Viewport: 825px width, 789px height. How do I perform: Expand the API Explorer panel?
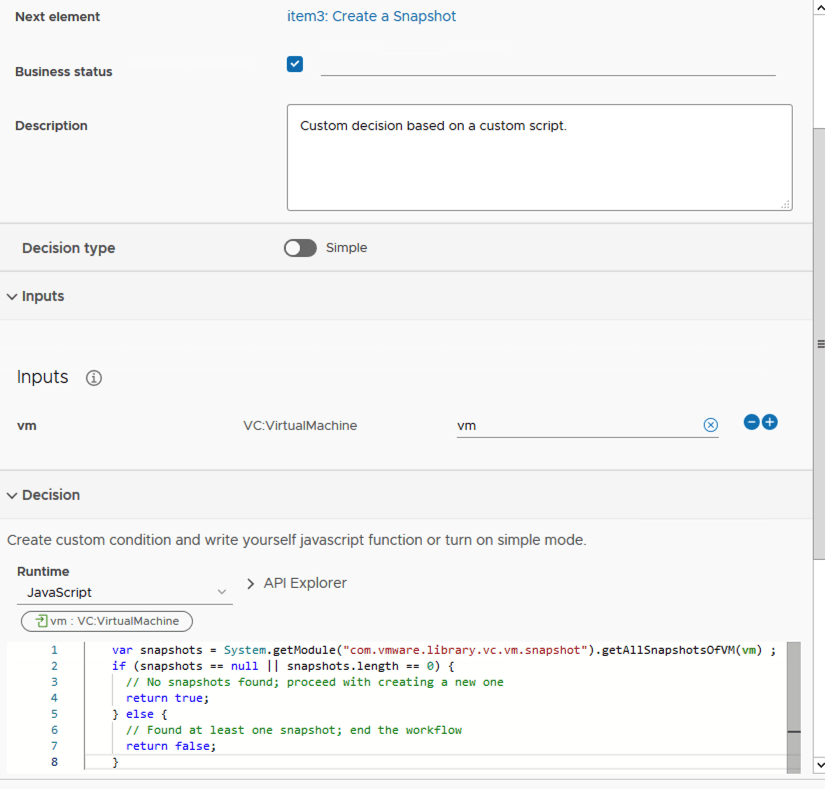point(296,583)
